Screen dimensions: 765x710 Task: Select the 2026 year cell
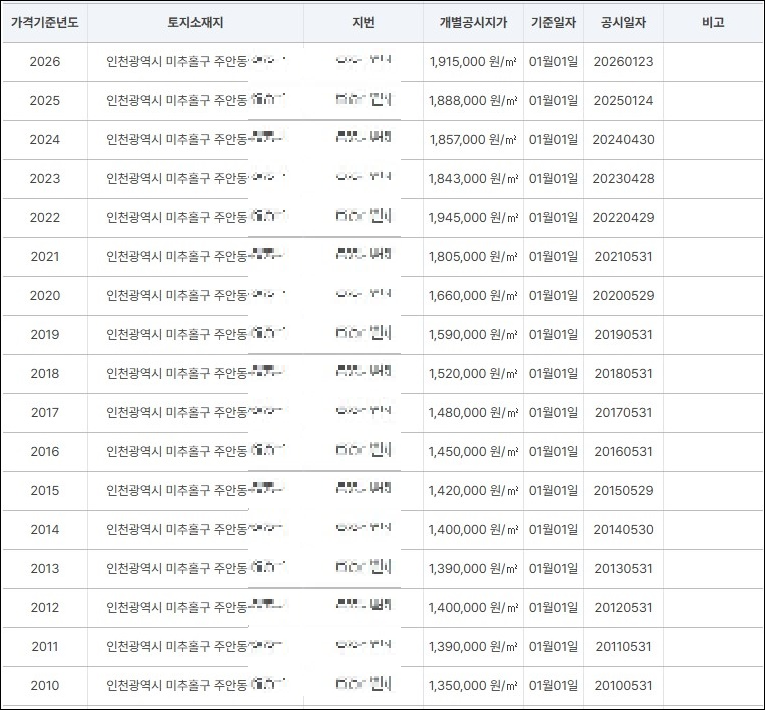44,61
